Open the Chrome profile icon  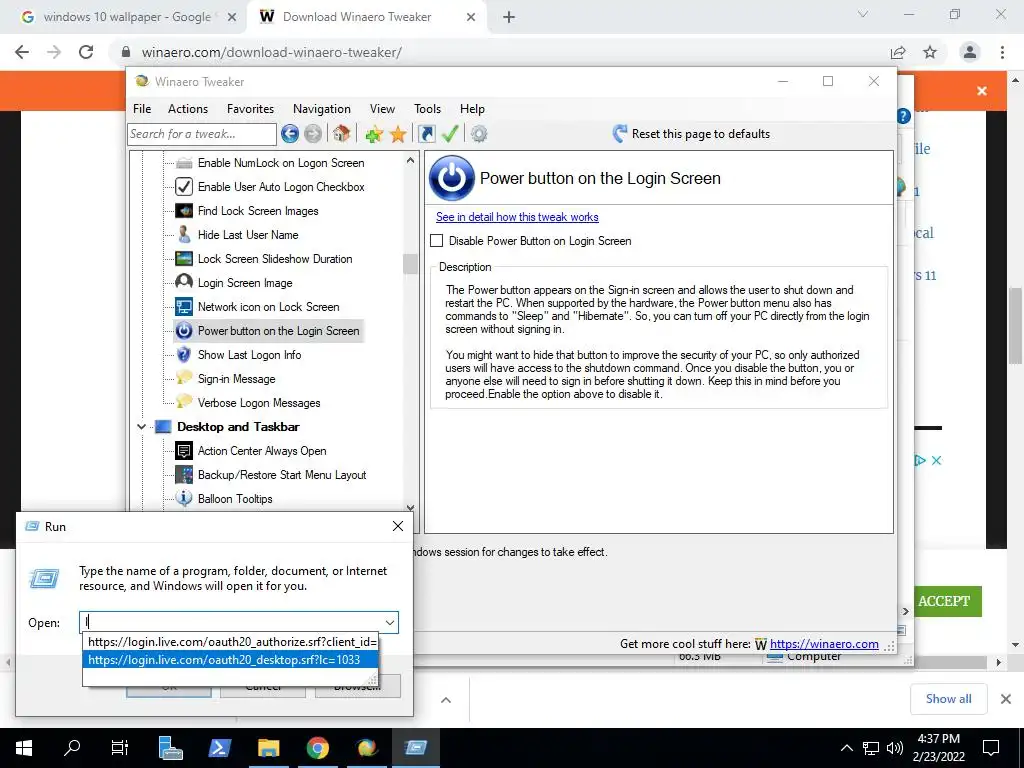pos(970,52)
